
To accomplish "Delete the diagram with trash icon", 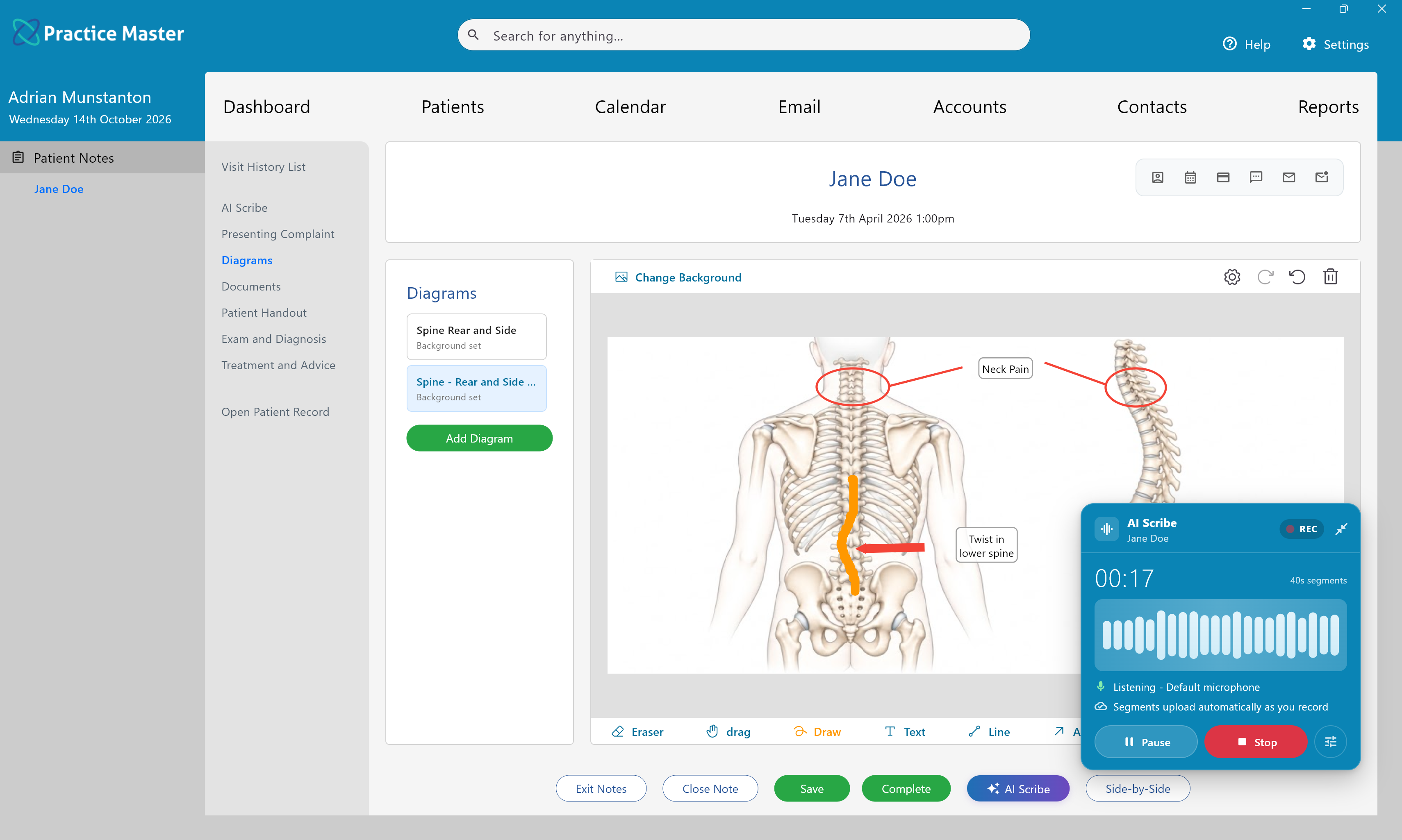I will (1331, 277).
